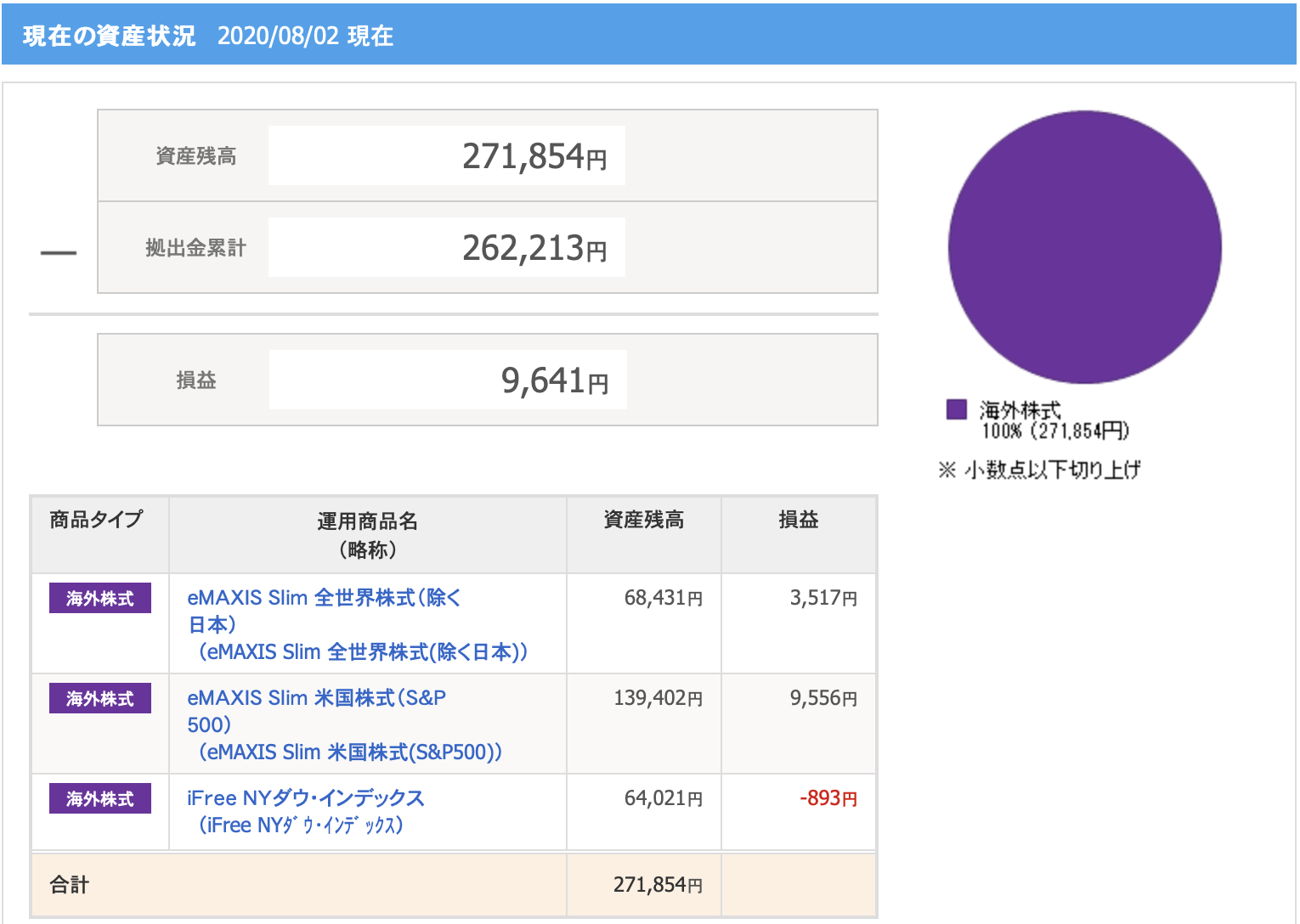The height and width of the screenshot is (924, 1300).
Task: Click the 2020/08/02 現在 date text
Action: pyautogui.click(x=305, y=36)
